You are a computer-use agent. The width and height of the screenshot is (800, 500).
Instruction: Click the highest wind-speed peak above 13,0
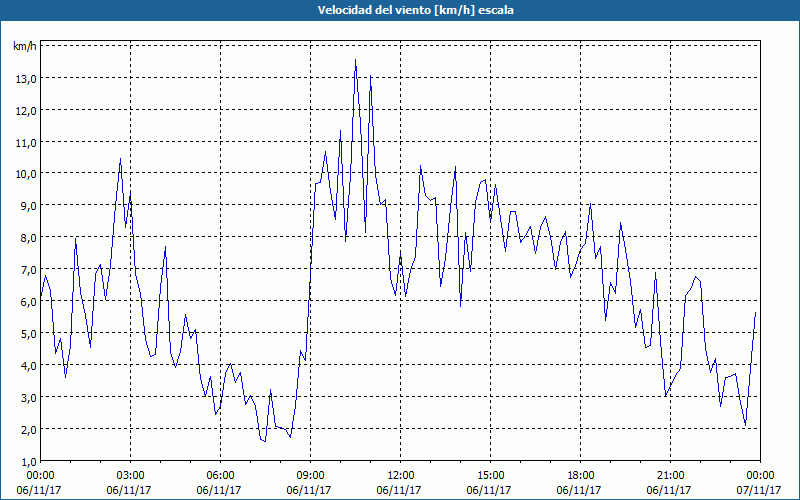pyautogui.click(x=356, y=60)
